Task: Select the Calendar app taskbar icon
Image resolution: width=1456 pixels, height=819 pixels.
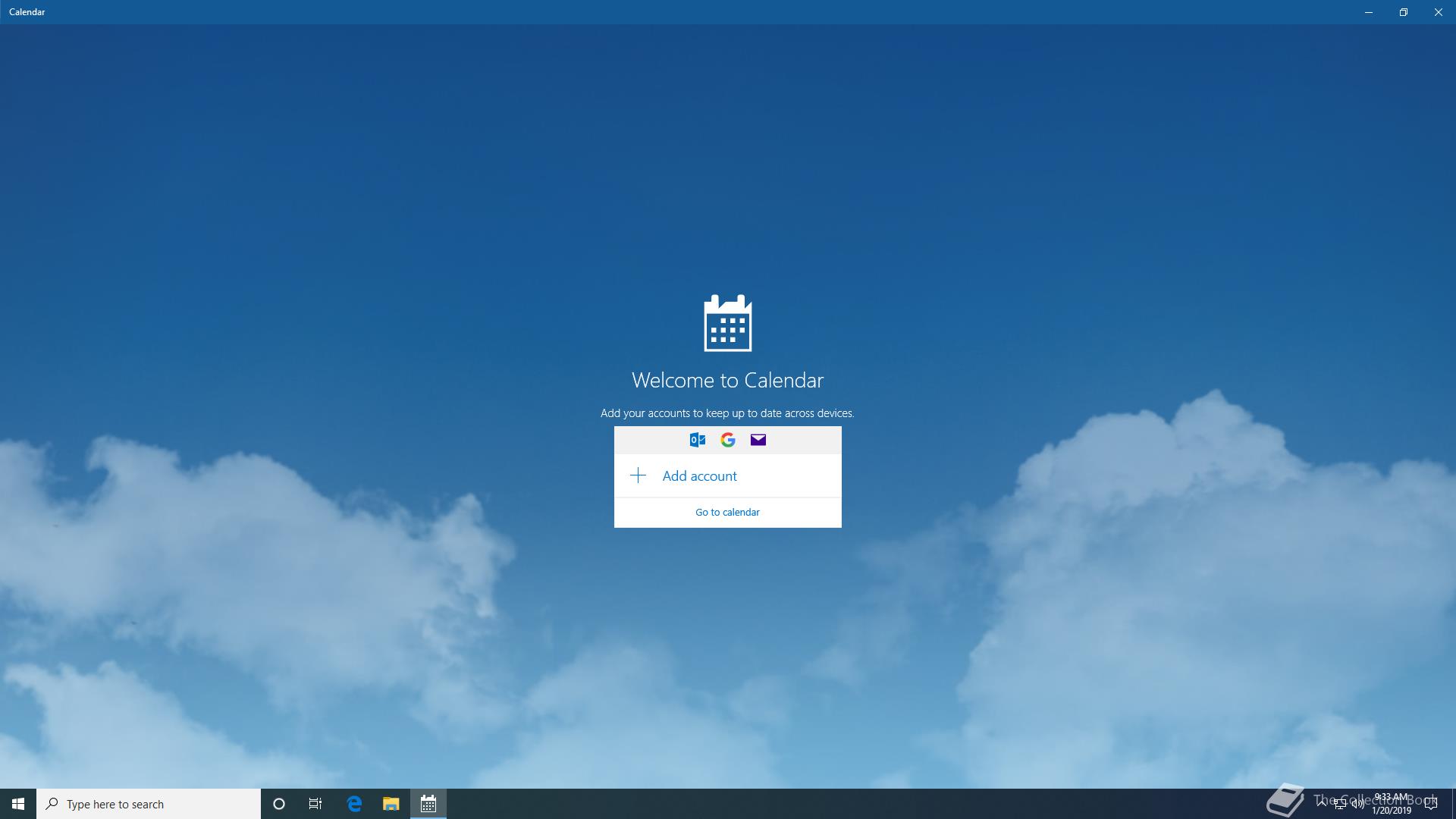Action: (x=428, y=804)
